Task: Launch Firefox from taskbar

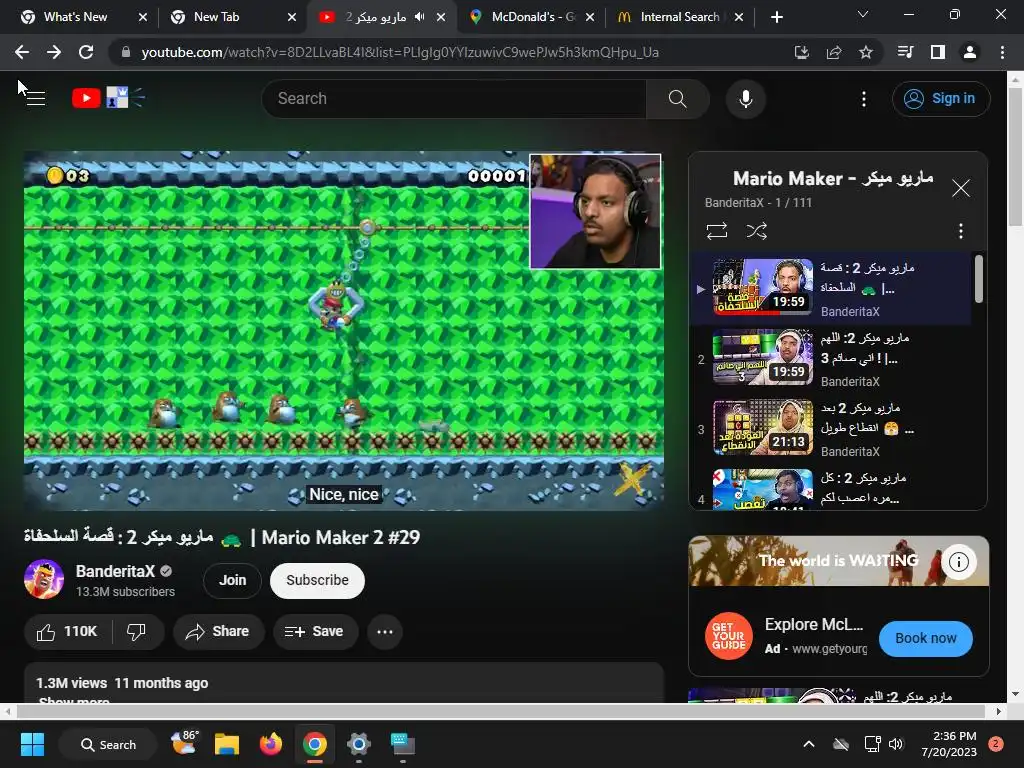Action: [x=270, y=744]
